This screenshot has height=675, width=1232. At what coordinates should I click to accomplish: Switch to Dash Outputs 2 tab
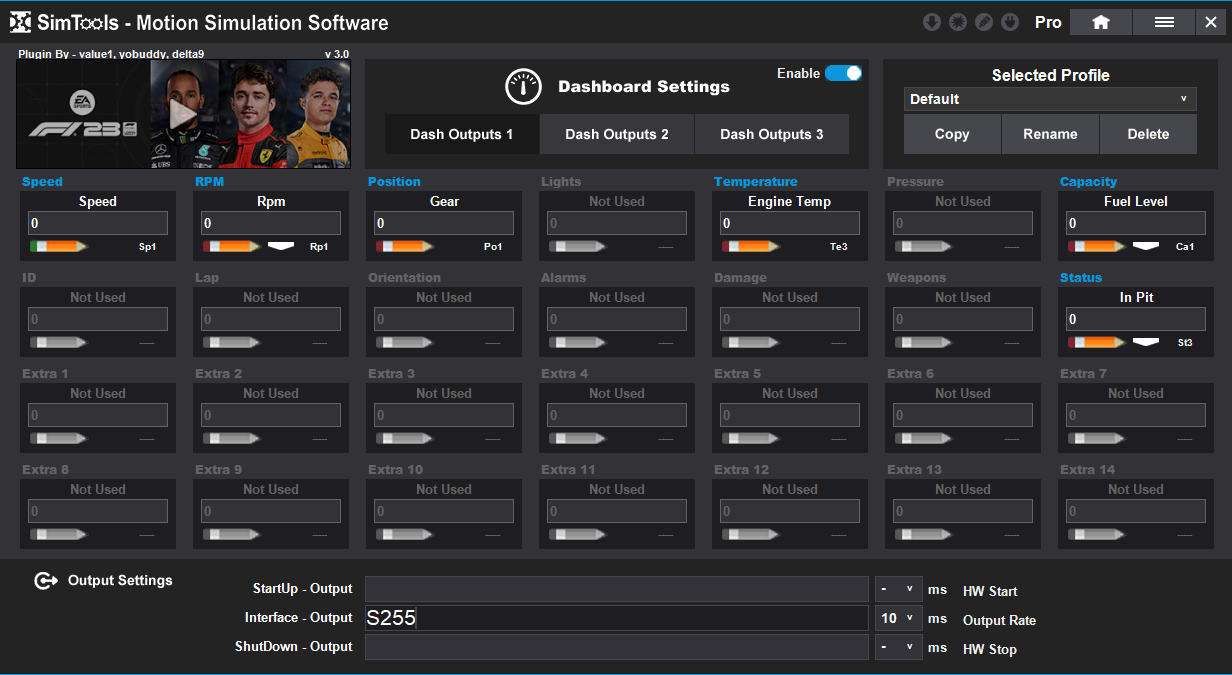click(617, 134)
